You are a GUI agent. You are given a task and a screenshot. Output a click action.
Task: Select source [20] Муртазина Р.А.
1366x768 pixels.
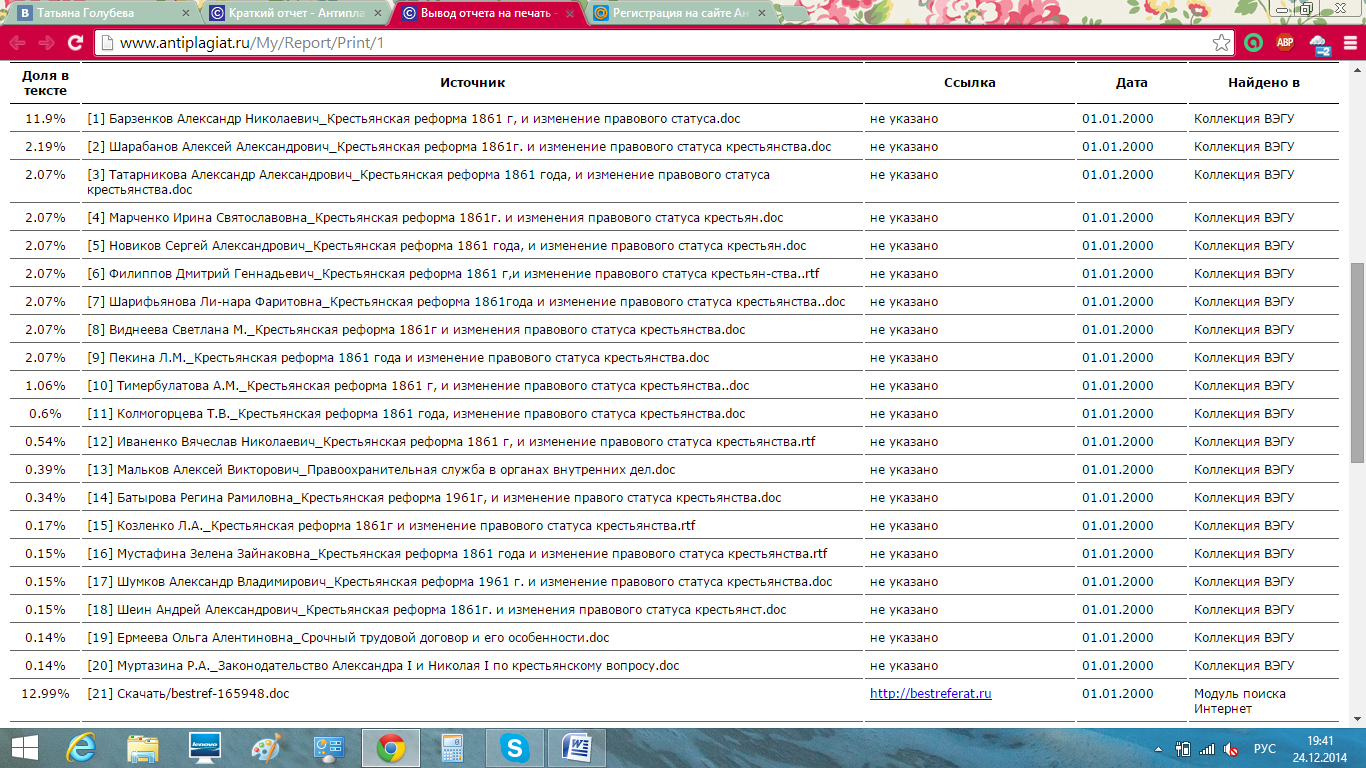[x=383, y=665]
